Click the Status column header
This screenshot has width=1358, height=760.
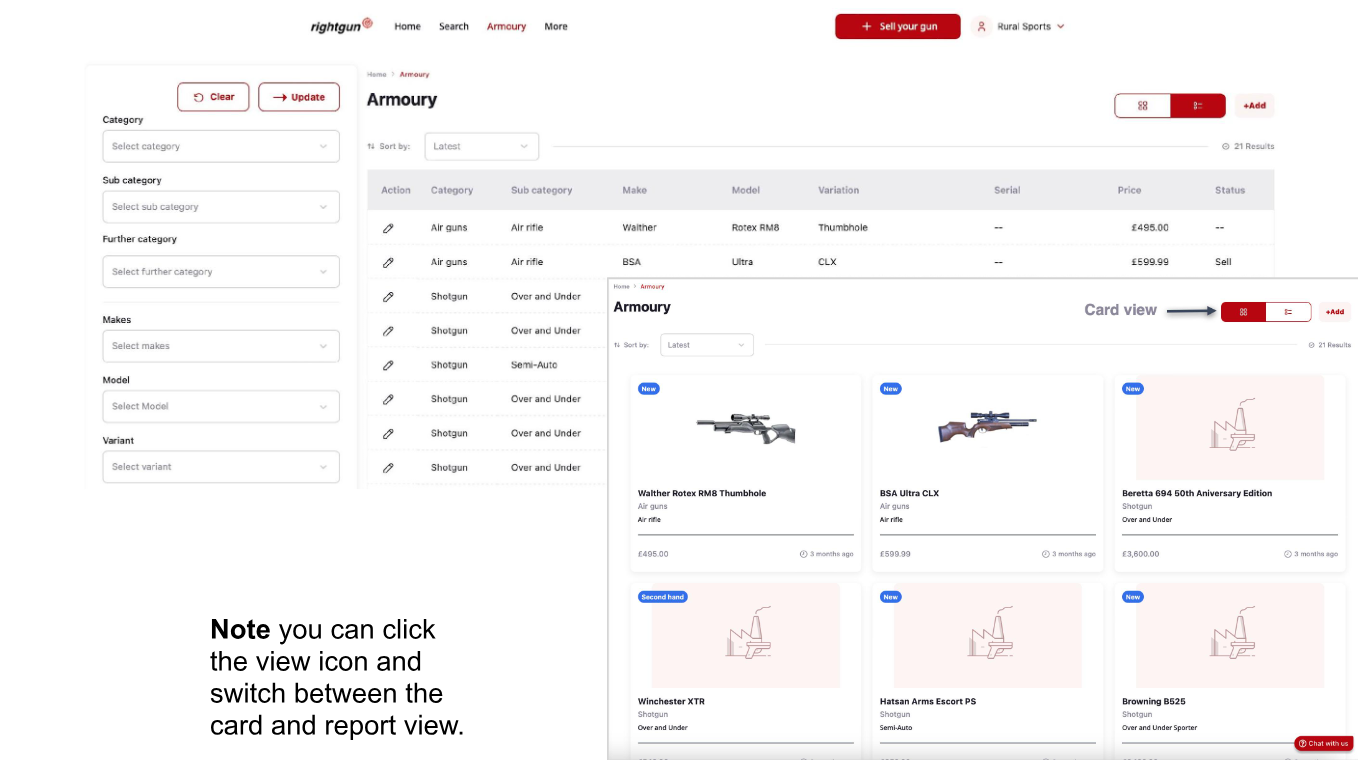point(1230,190)
